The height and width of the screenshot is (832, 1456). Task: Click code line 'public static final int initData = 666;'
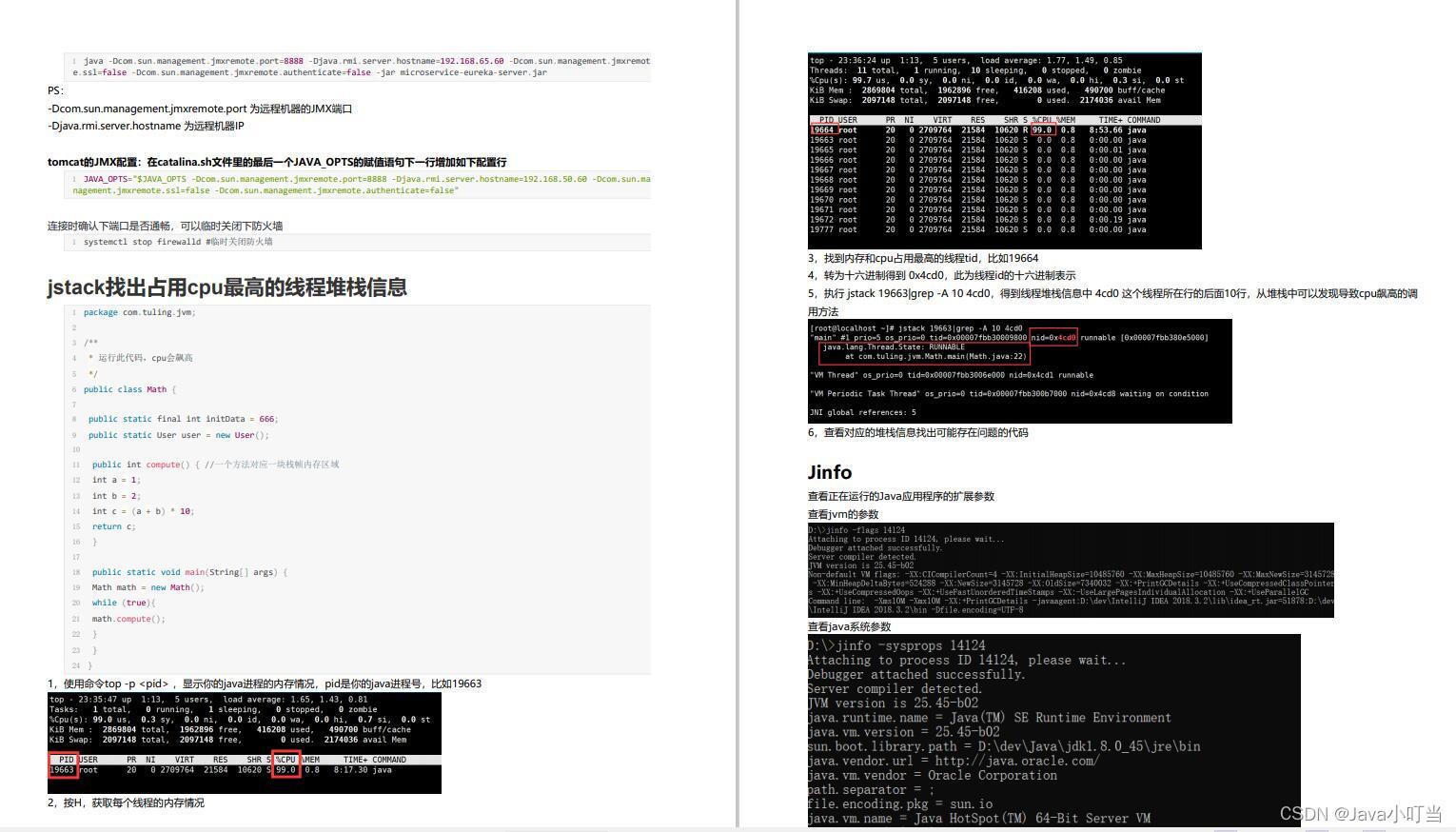(183, 419)
